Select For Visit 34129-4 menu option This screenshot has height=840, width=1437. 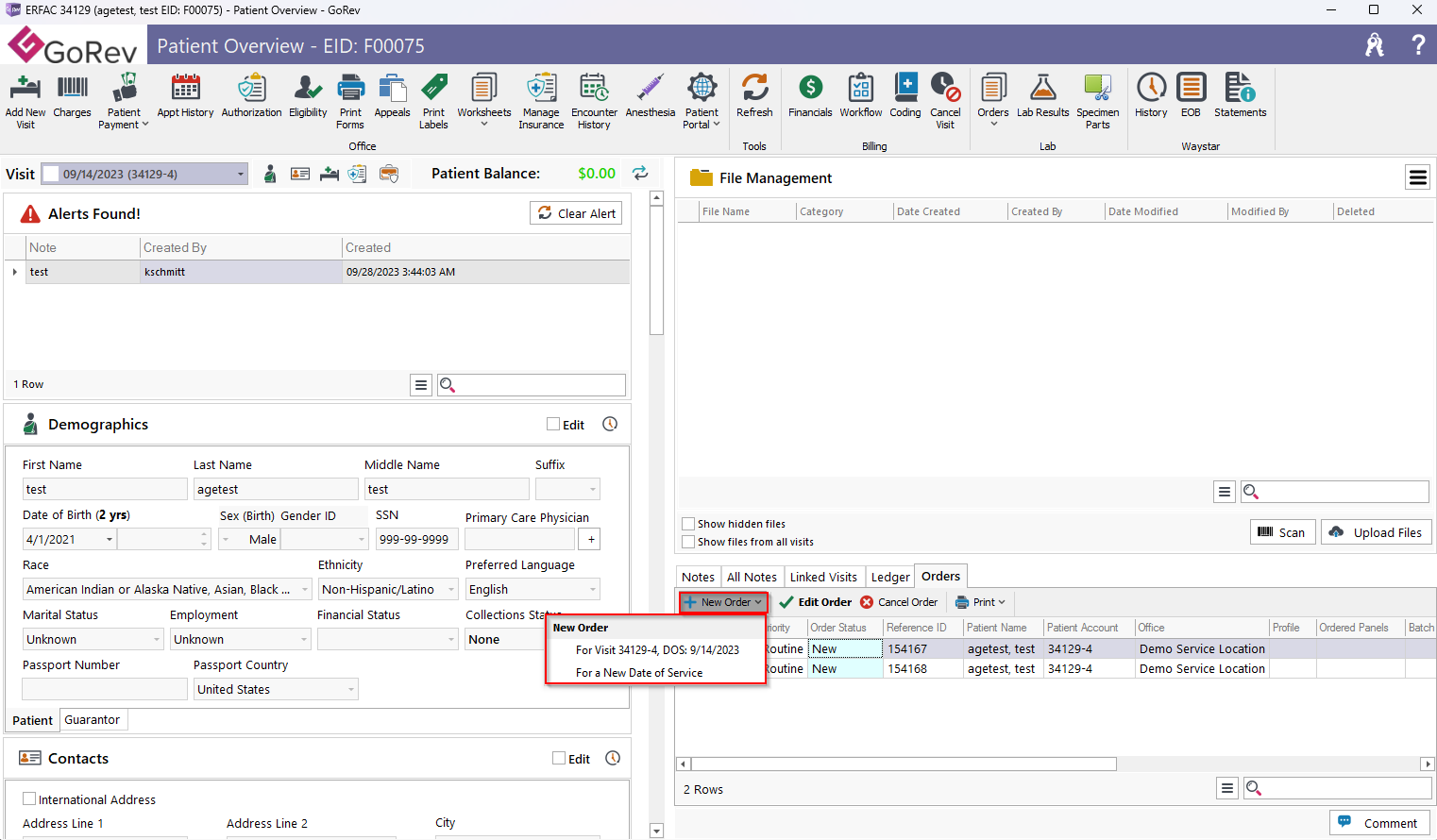point(657,650)
